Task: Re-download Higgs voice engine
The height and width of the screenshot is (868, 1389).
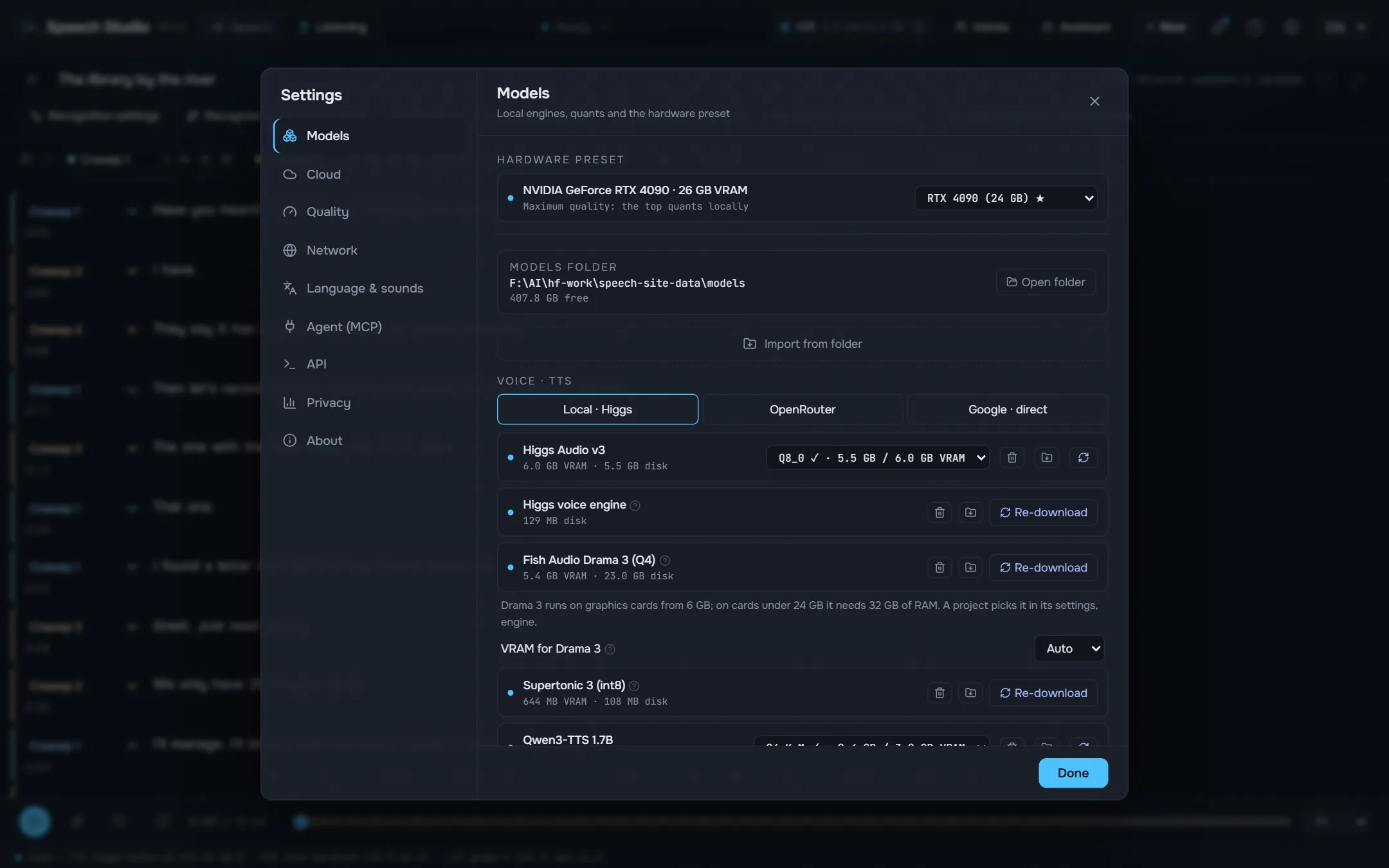Action: pos(1043,512)
